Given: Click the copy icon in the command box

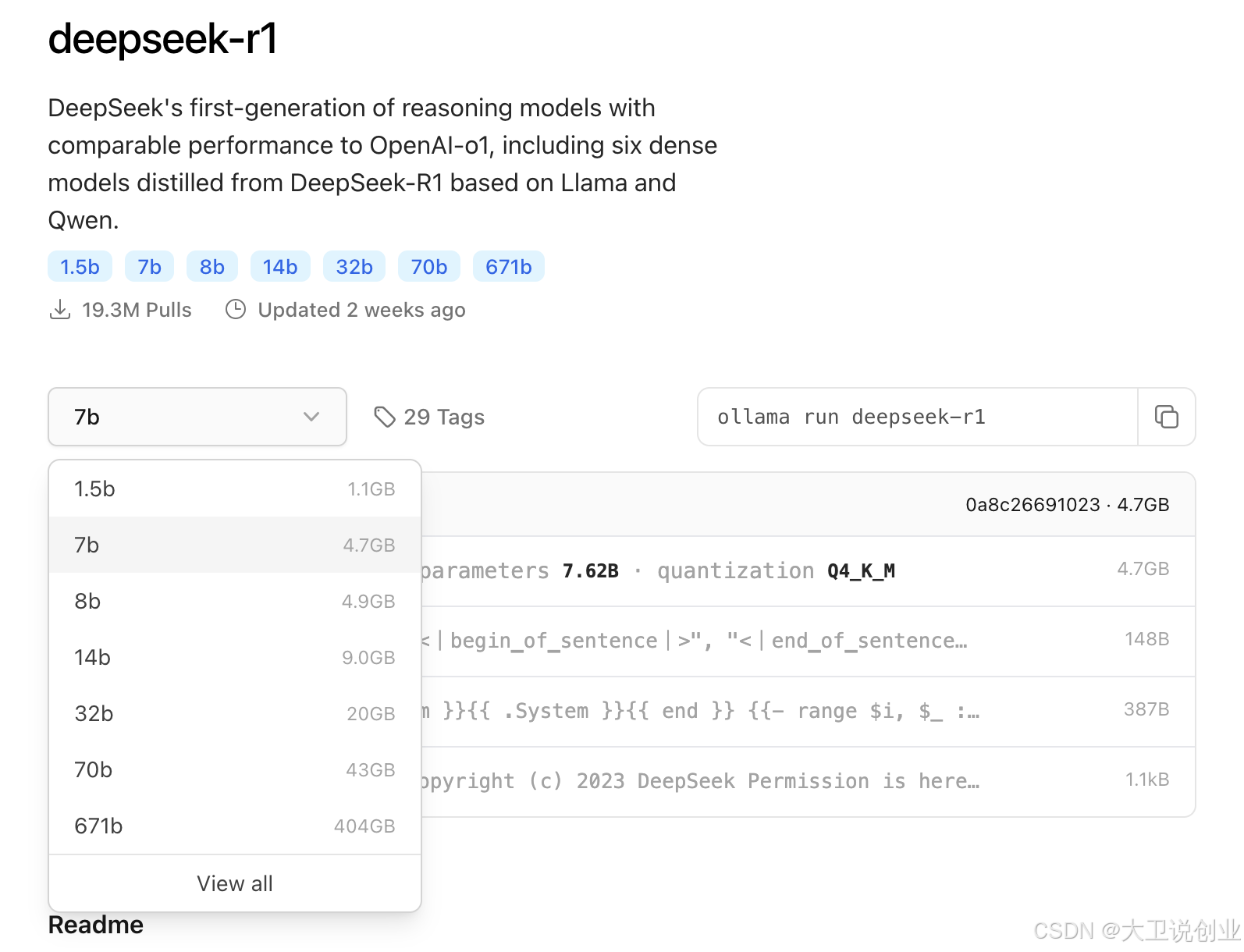Looking at the screenshot, I should point(1166,417).
